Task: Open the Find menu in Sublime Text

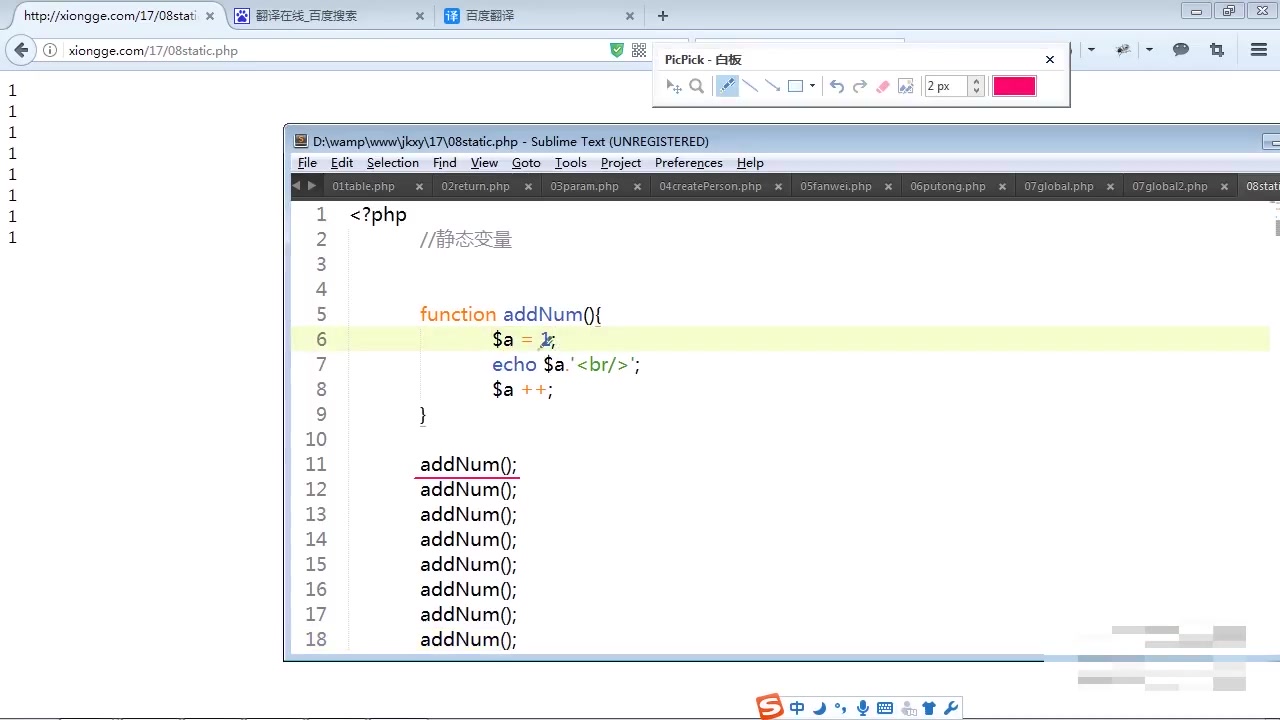Action: click(x=444, y=163)
